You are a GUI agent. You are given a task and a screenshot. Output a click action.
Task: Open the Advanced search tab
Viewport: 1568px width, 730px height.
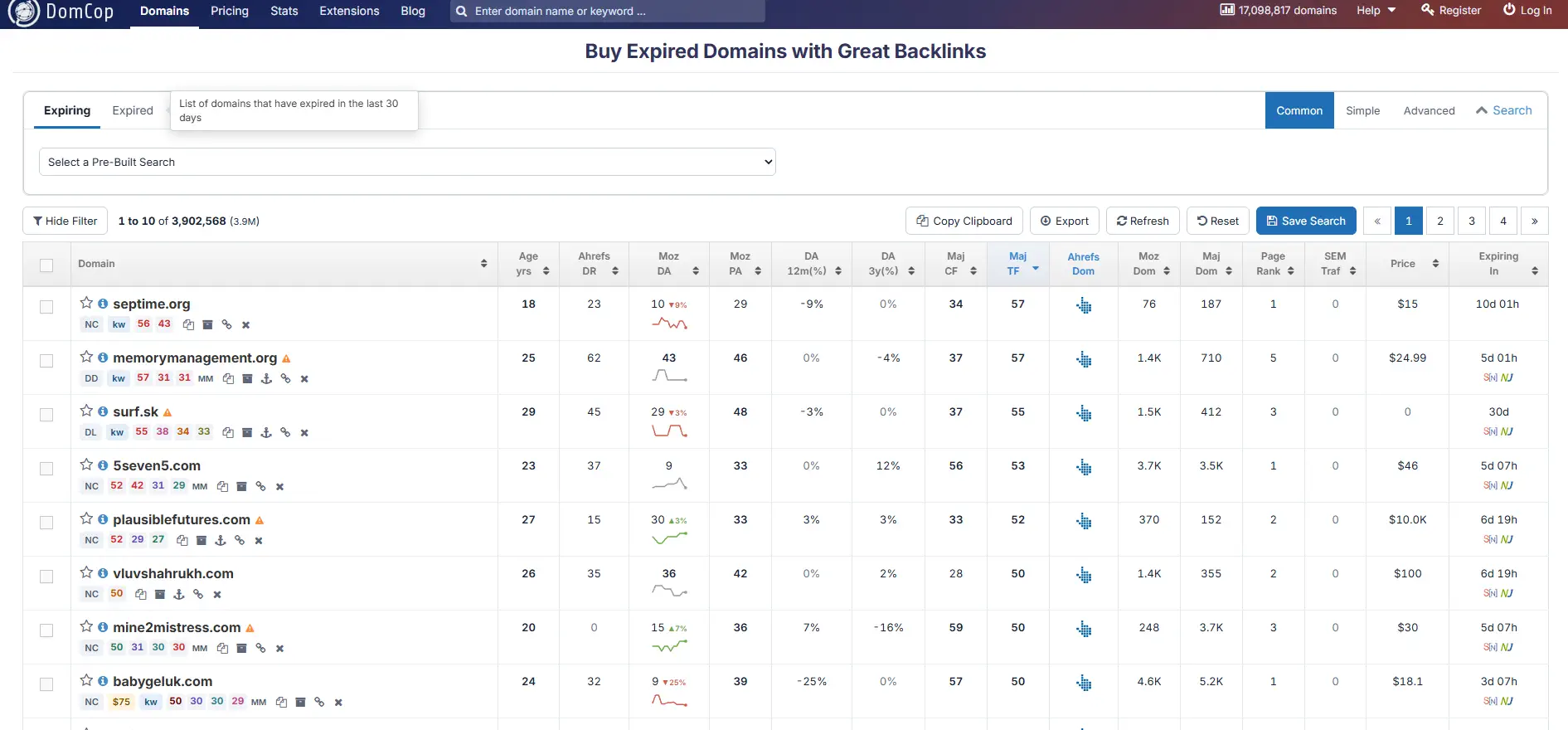point(1429,110)
